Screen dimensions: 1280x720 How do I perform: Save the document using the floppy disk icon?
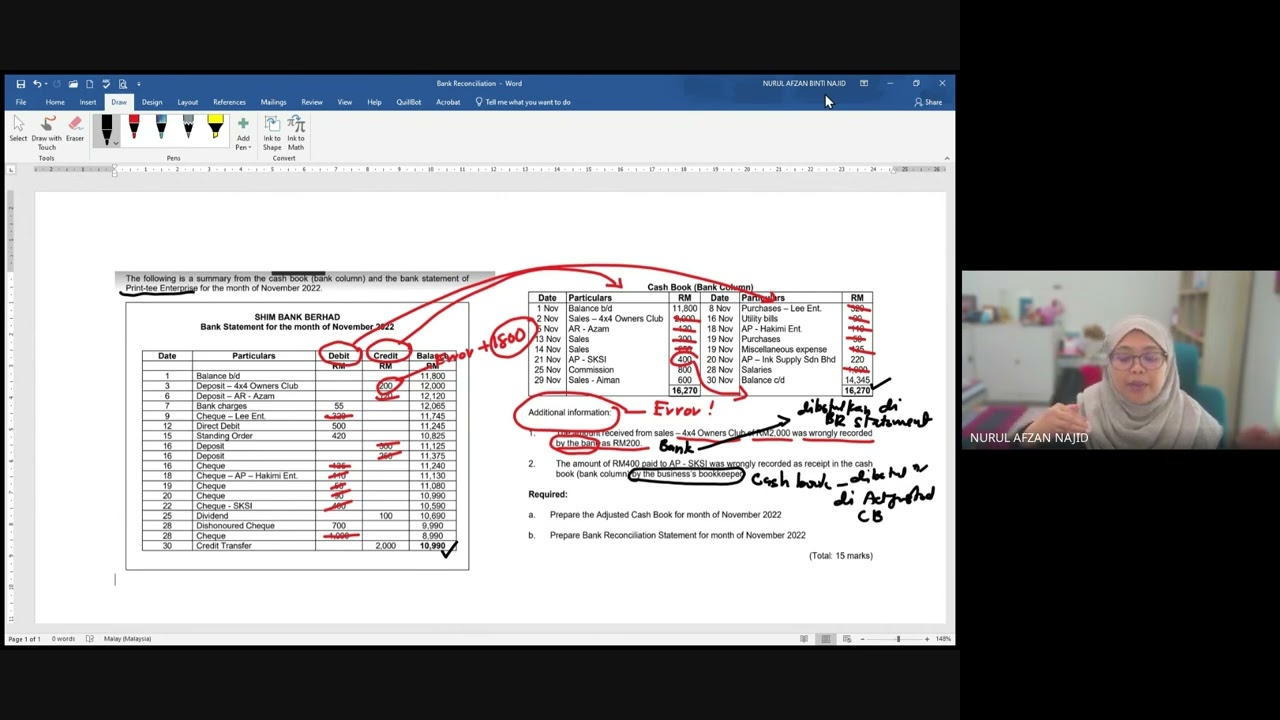20,84
